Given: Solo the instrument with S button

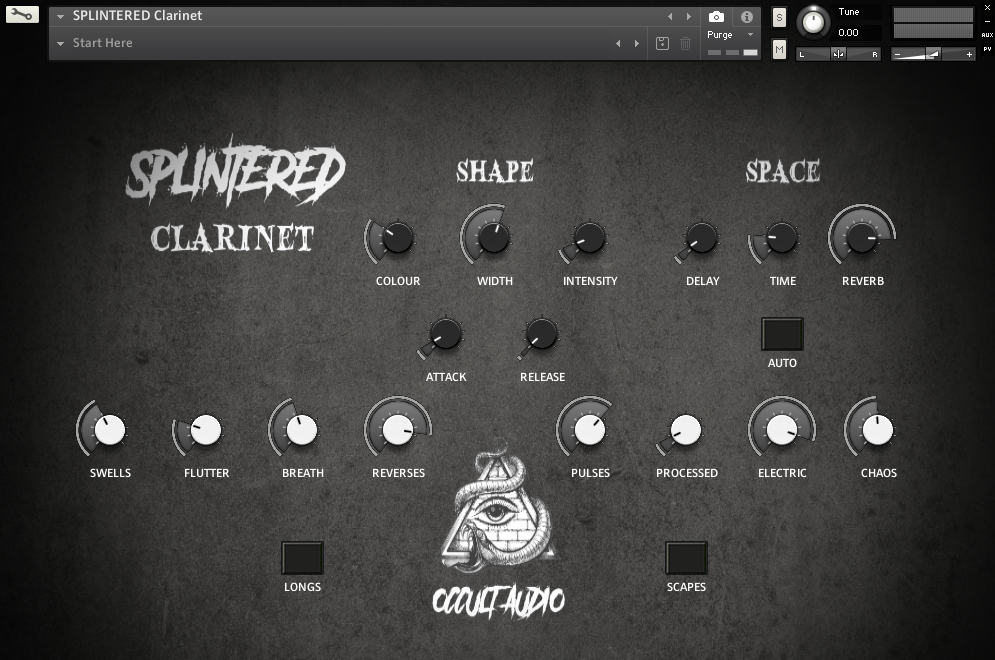Looking at the screenshot, I should 779,18.
